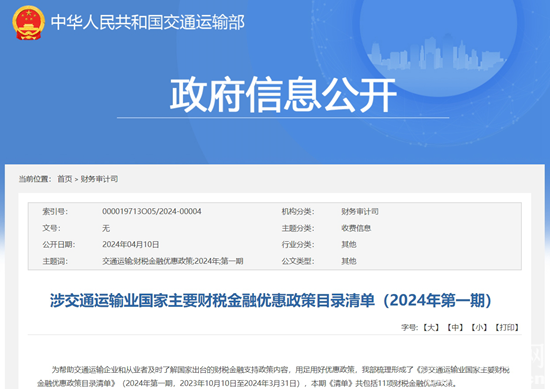Click the first paragraph beginning 为帮助交通运输企业
This screenshot has width=550, height=389.
coord(274,376)
